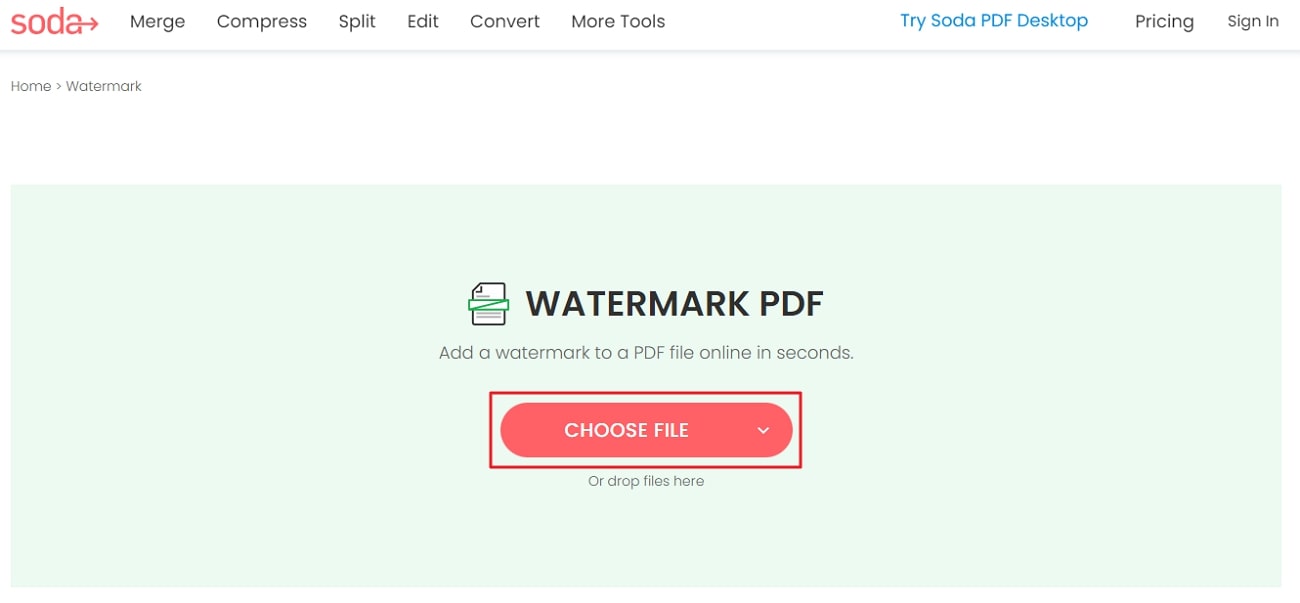Click the Watermark PDF document icon

(489, 302)
